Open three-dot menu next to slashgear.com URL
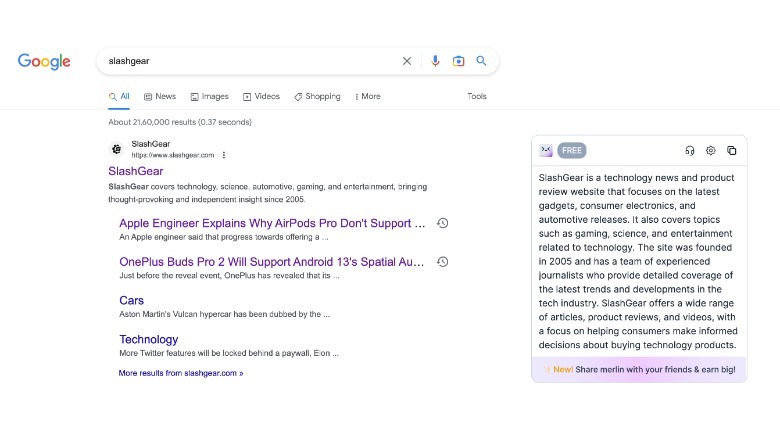This screenshot has height=438, width=780. point(224,155)
